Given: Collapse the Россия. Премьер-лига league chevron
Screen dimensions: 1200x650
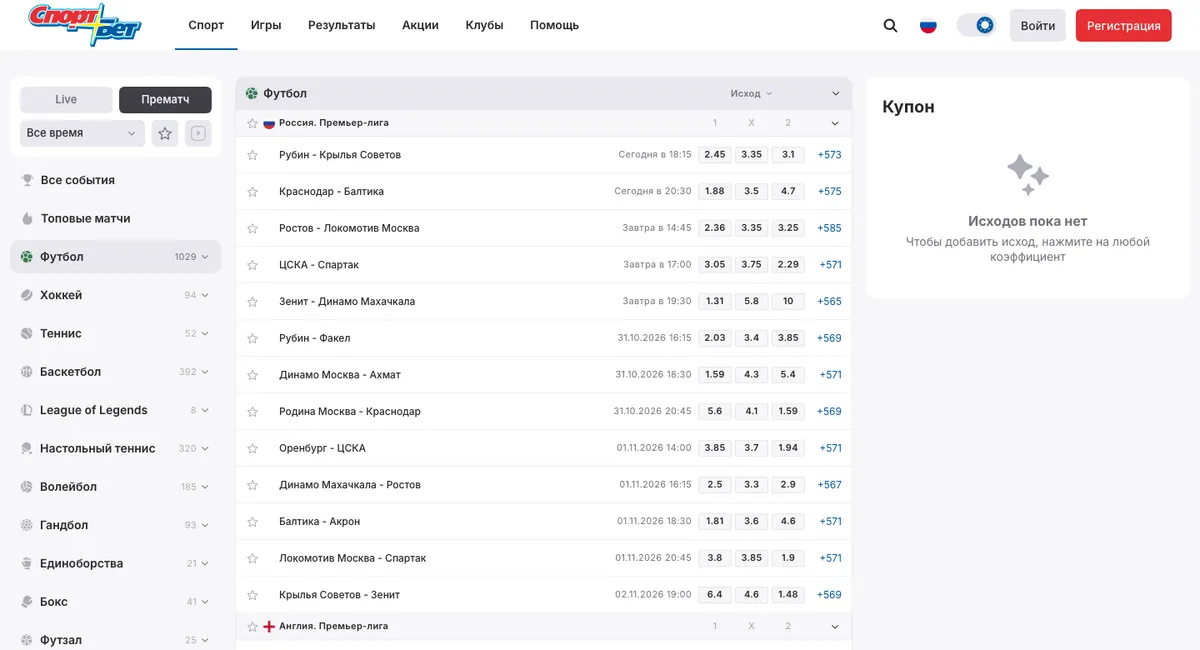Looking at the screenshot, I should coord(835,123).
